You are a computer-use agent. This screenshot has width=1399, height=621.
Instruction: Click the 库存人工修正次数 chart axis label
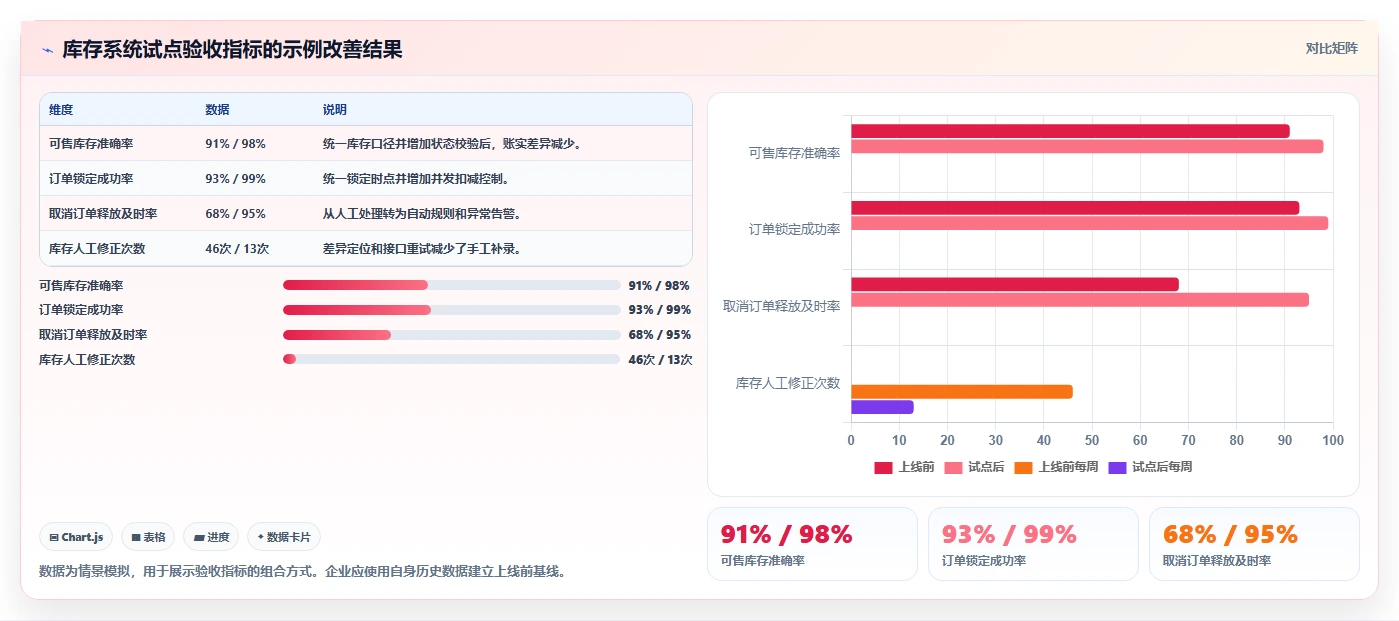[x=787, y=383]
